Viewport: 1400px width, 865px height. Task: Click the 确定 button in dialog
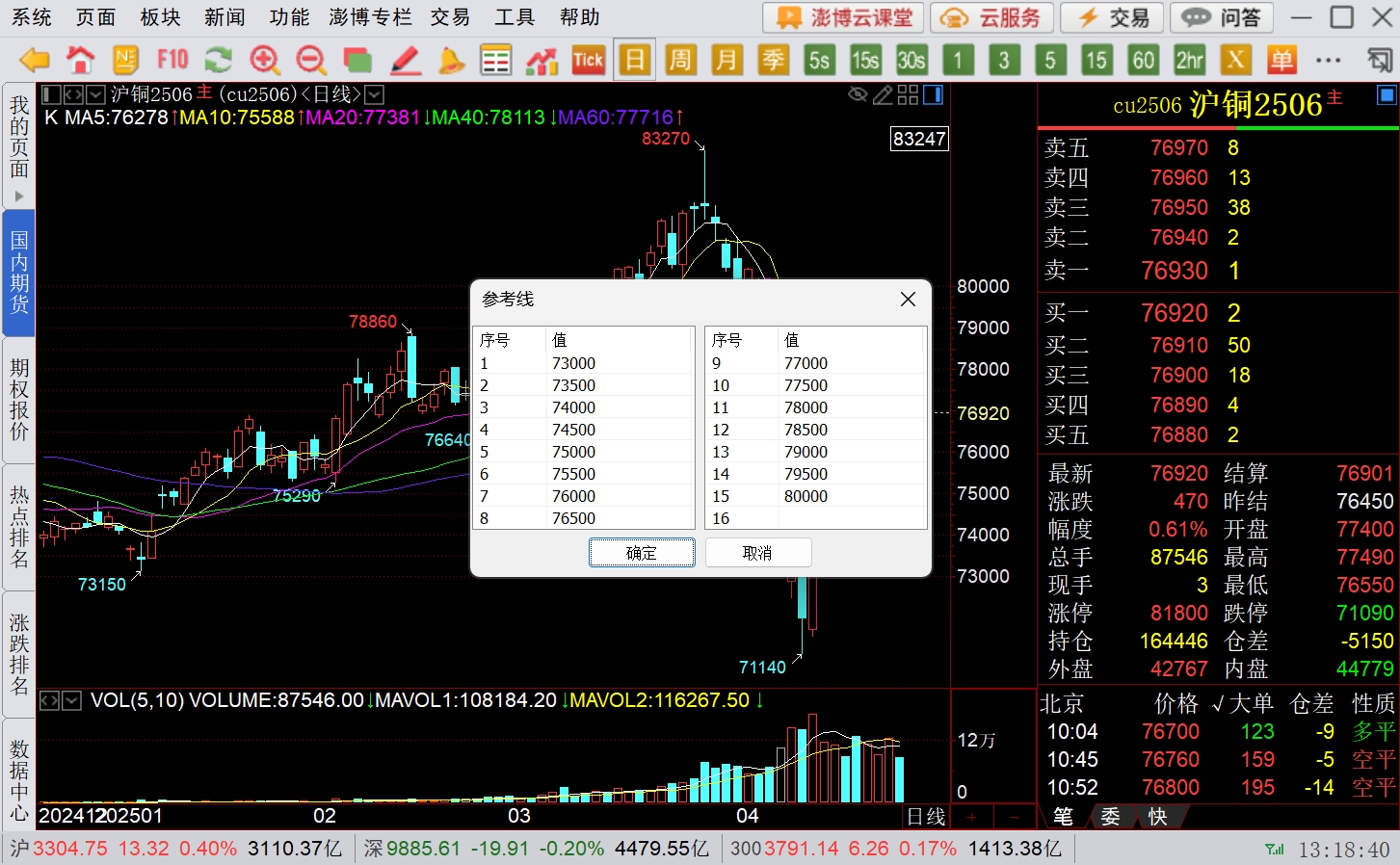tap(642, 553)
